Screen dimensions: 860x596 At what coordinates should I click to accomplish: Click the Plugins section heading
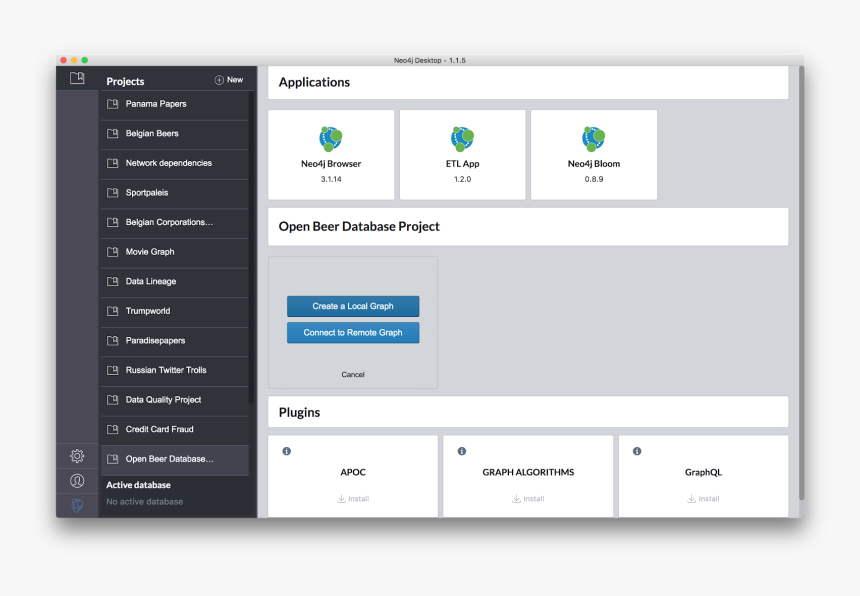tap(299, 412)
